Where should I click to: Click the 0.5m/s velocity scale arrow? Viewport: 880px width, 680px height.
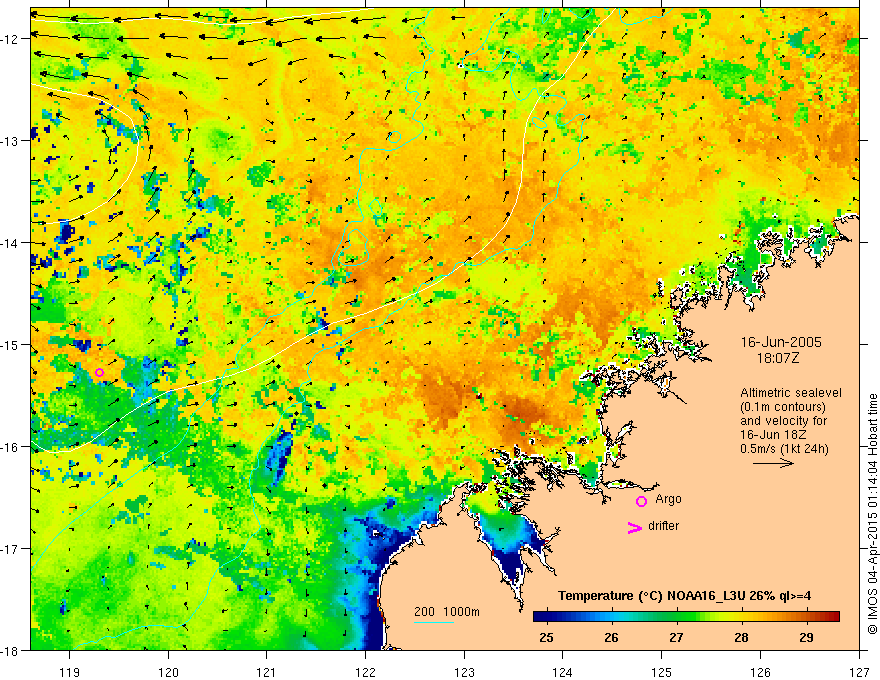point(773,463)
